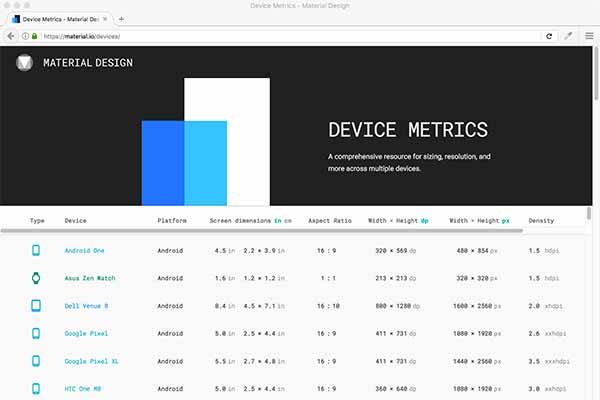Switch screen dimensions to inches
This screenshot has height=400, width=600.
[277, 220]
